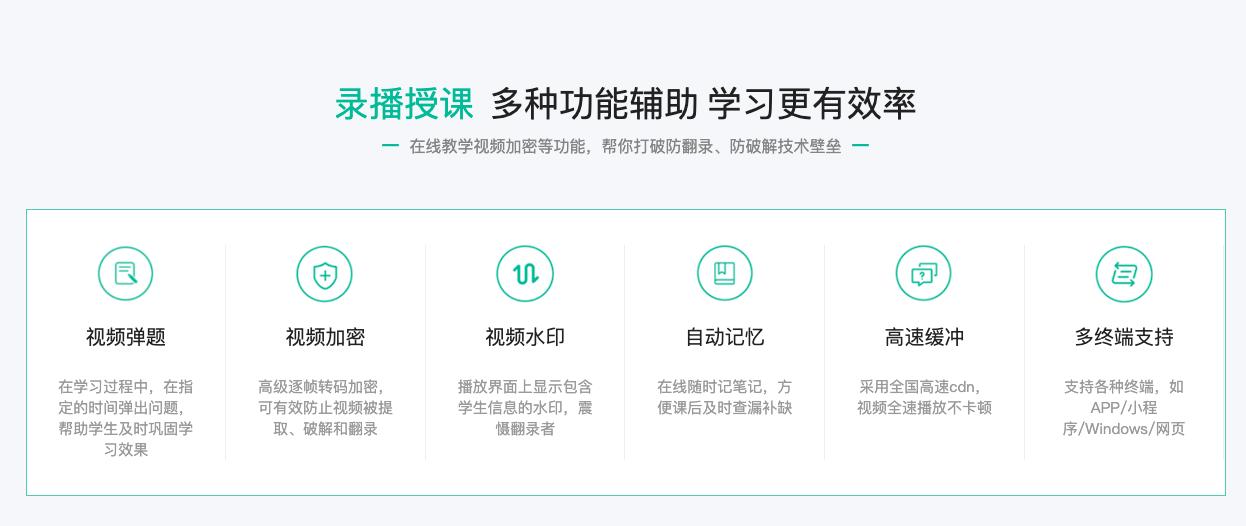Click the 多种功能辅助 学习更有效率 heading

703,104
